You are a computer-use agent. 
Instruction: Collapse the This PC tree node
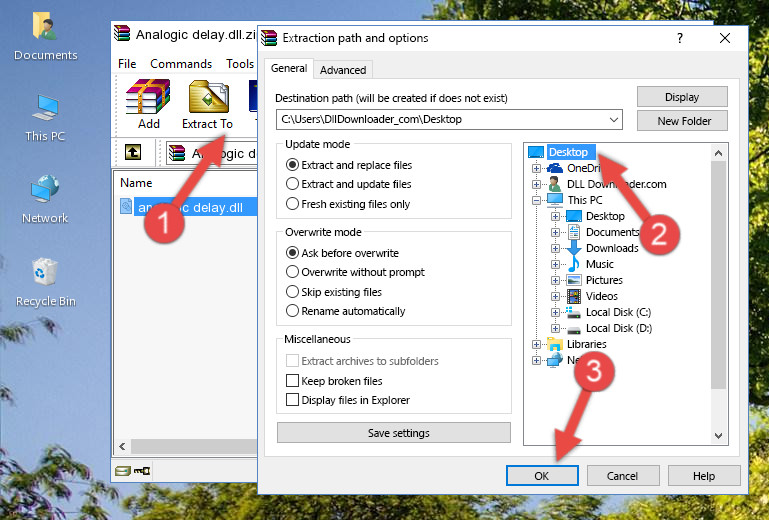[x=537, y=200]
